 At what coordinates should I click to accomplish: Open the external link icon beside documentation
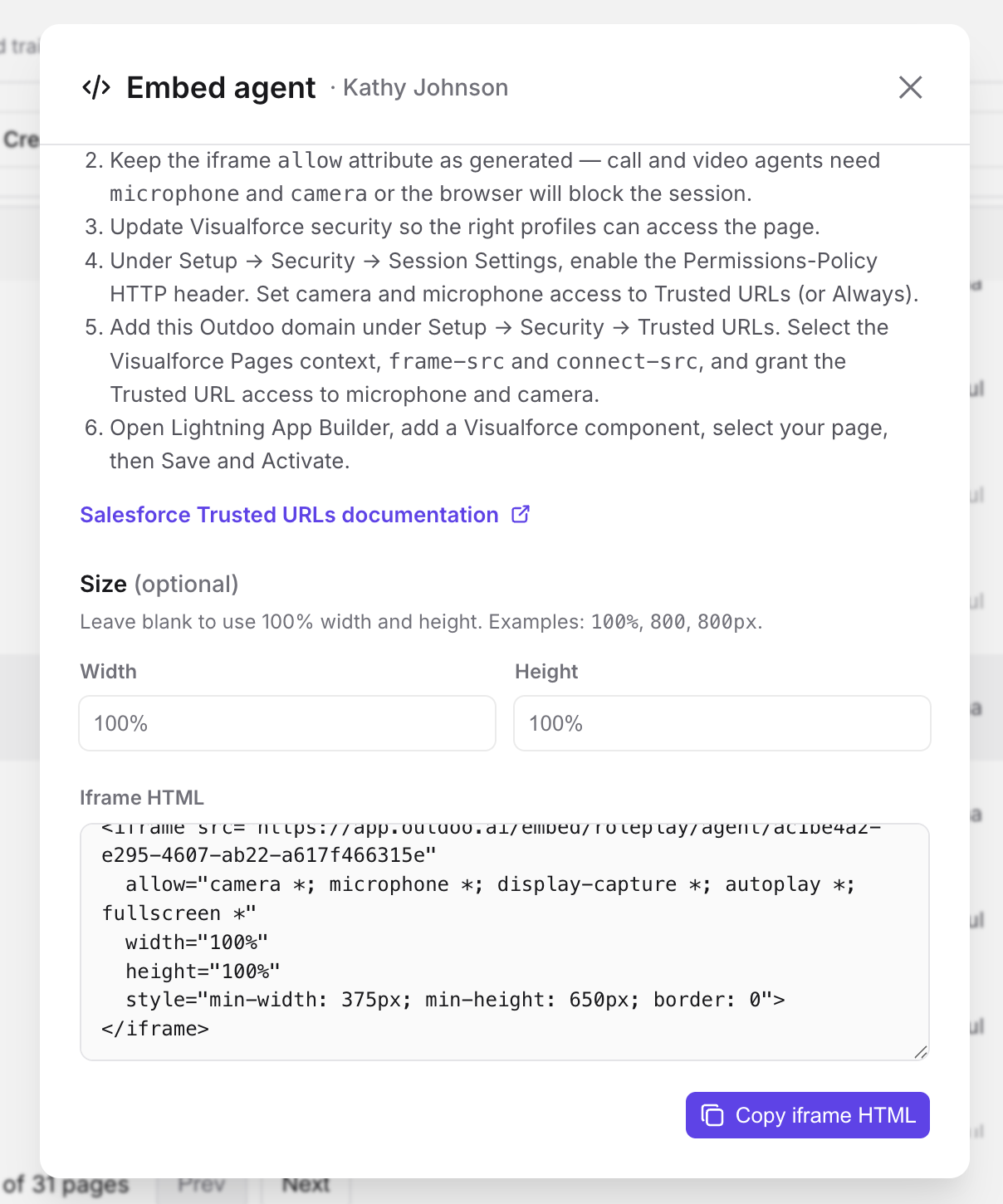pyautogui.click(x=521, y=515)
